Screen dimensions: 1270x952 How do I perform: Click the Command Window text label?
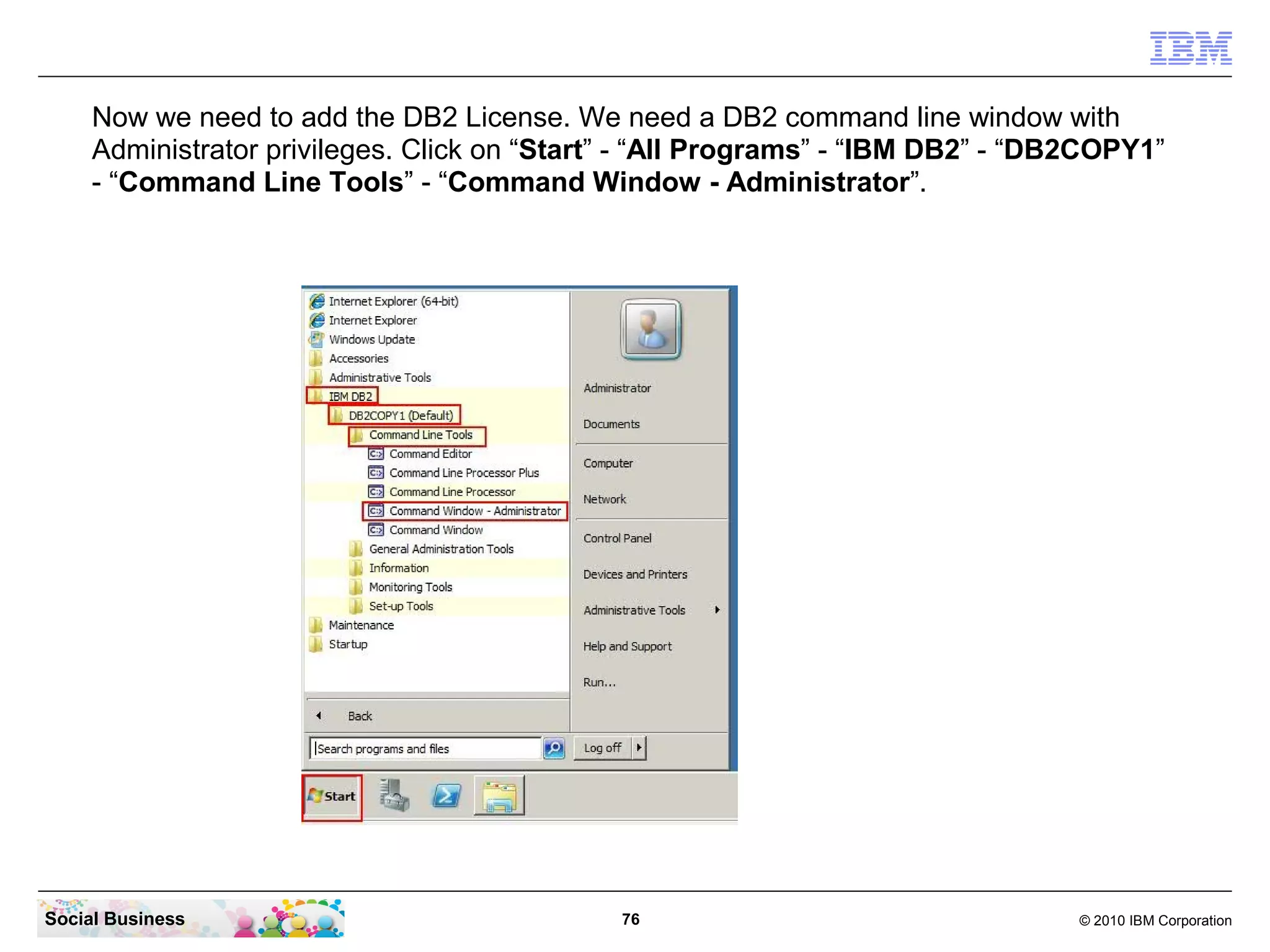pos(436,530)
